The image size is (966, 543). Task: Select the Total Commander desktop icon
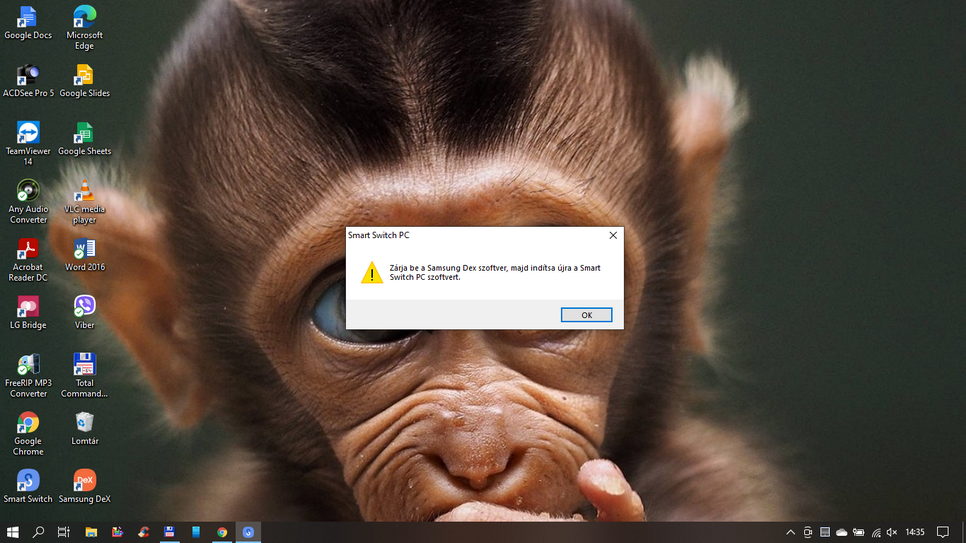click(x=84, y=375)
